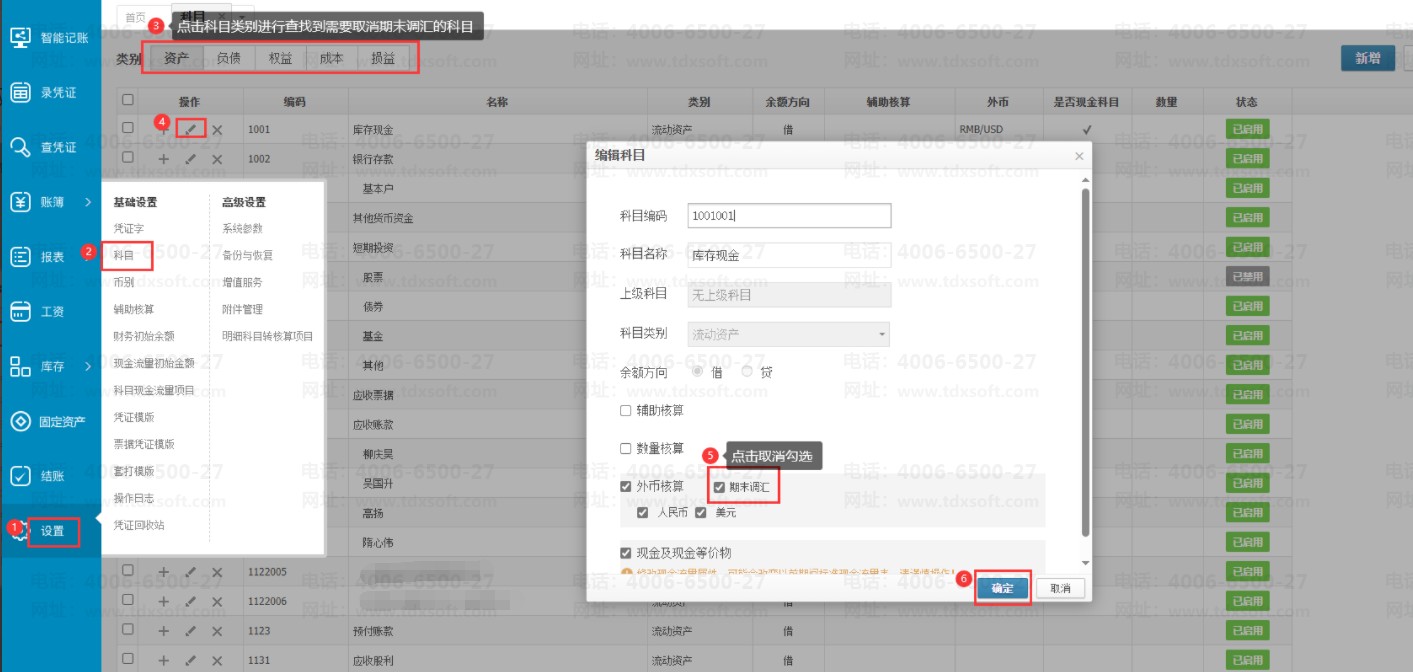Click the 确定 button in dialog

(x=1002, y=588)
